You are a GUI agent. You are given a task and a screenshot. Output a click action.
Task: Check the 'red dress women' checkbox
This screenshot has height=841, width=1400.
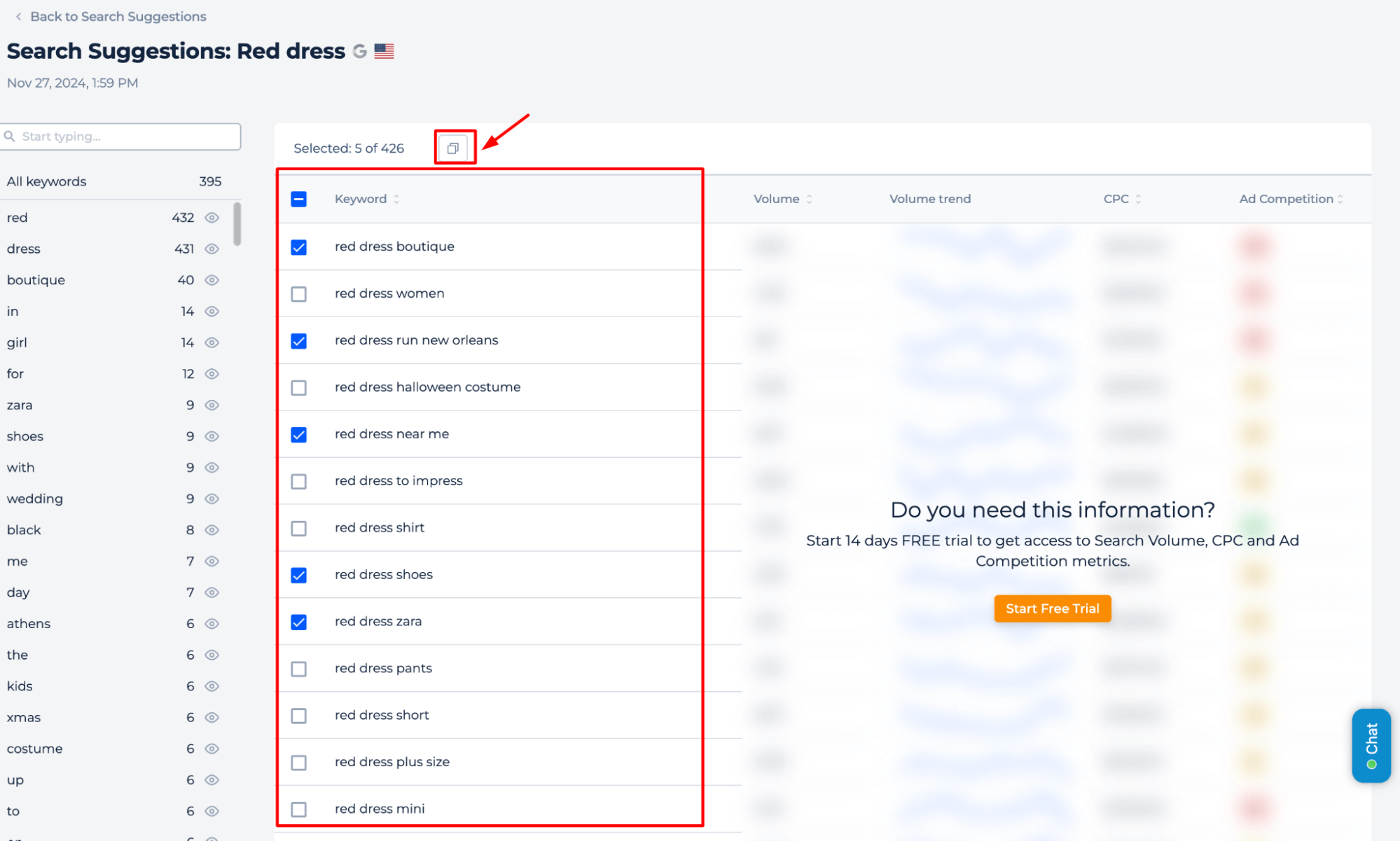299,293
